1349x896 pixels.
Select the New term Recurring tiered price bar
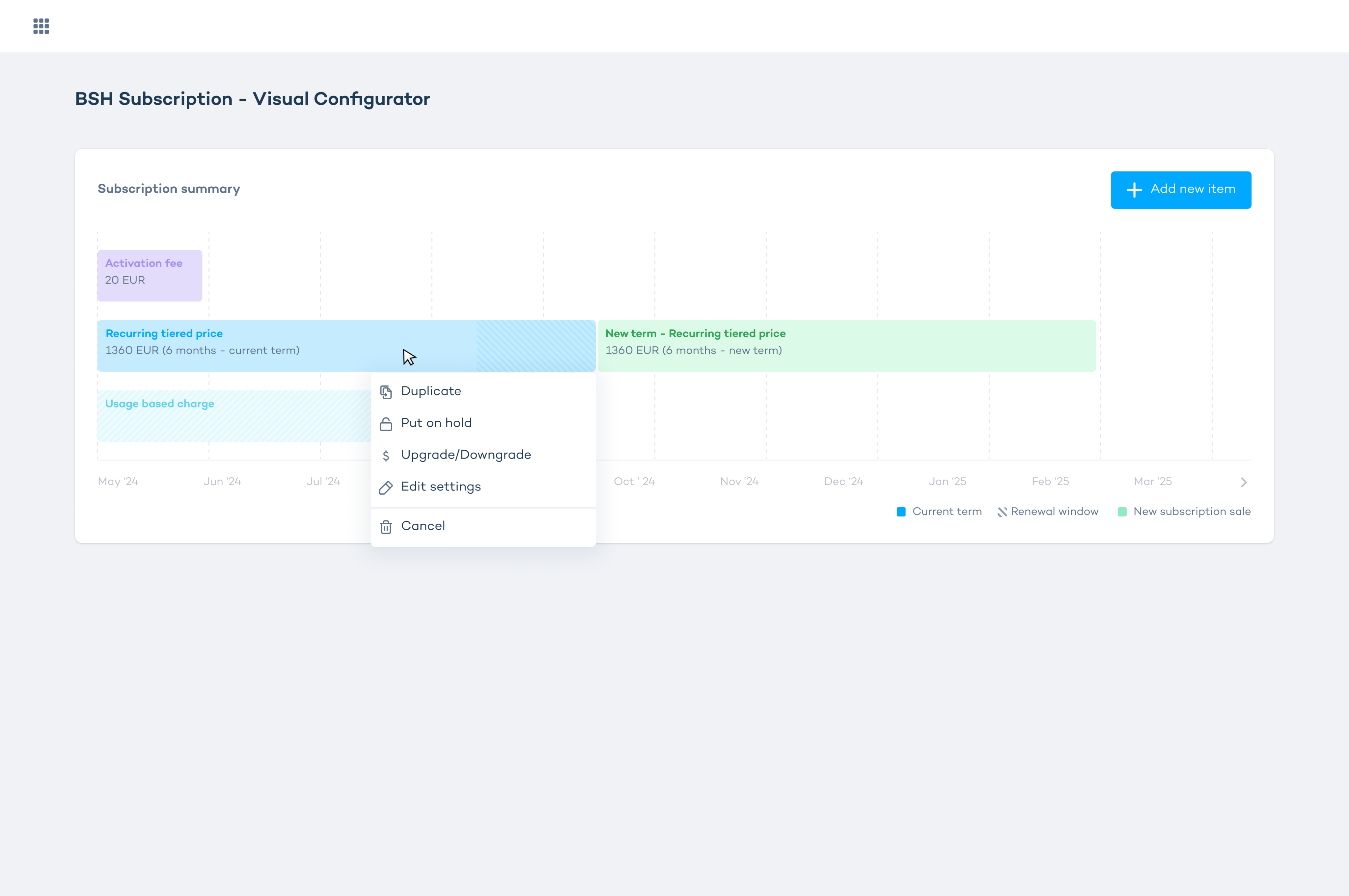tap(846, 346)
